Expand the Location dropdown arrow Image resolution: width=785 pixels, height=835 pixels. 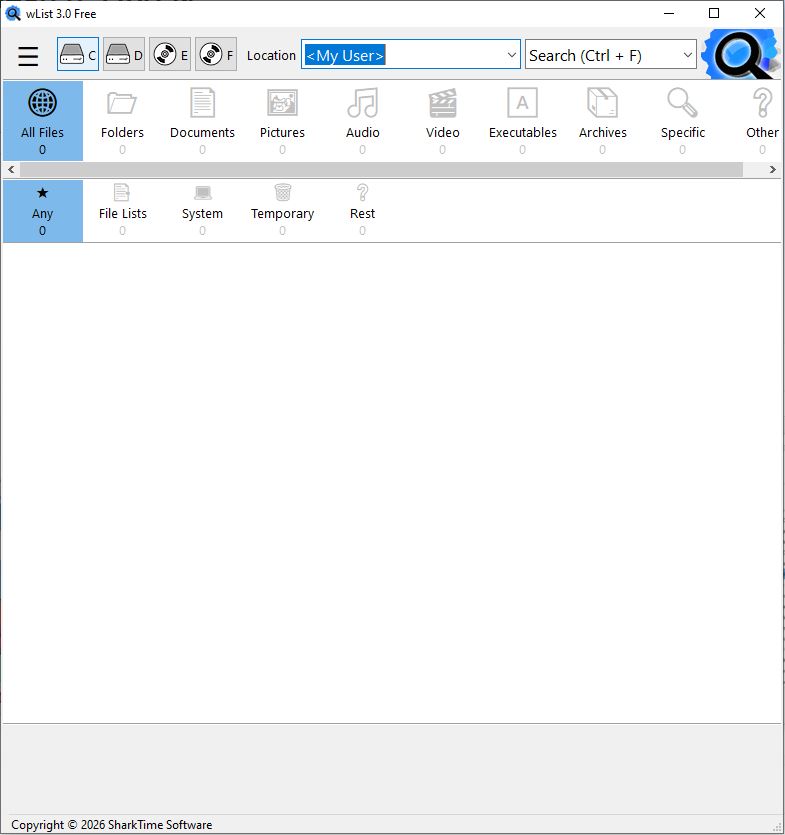pos(511,55)
